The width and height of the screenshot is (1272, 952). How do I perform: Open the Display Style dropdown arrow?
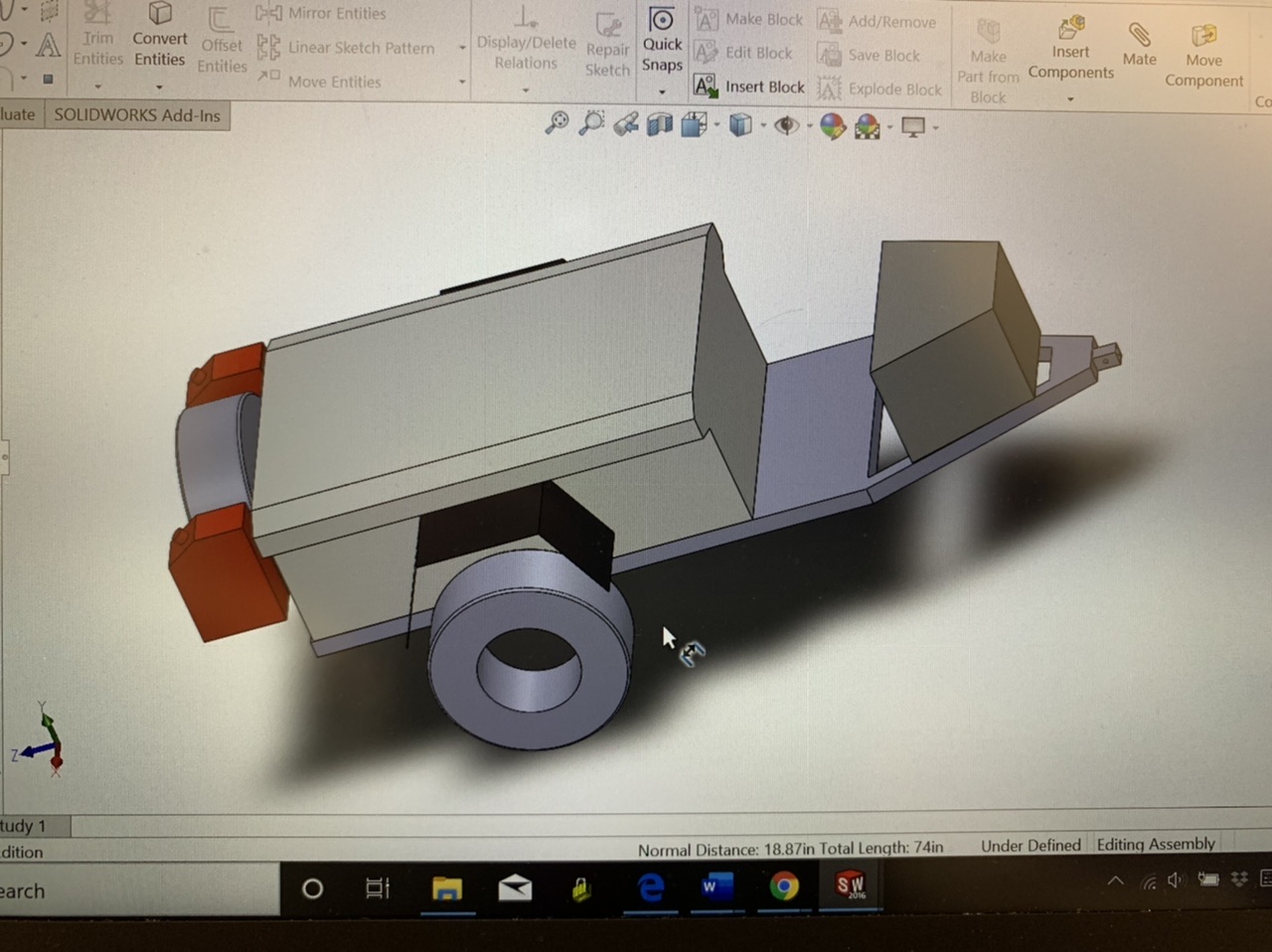[763, 126]
